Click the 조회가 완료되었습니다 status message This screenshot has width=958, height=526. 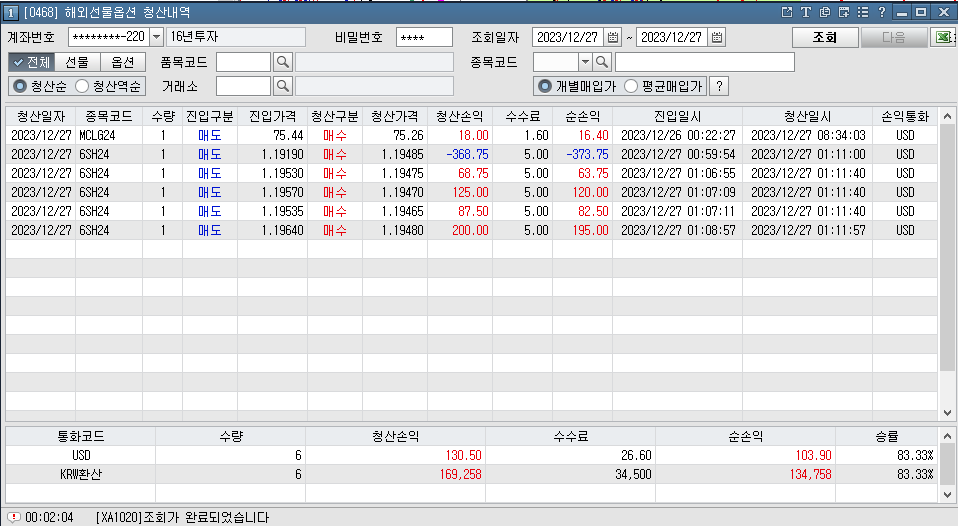point(206,517)
